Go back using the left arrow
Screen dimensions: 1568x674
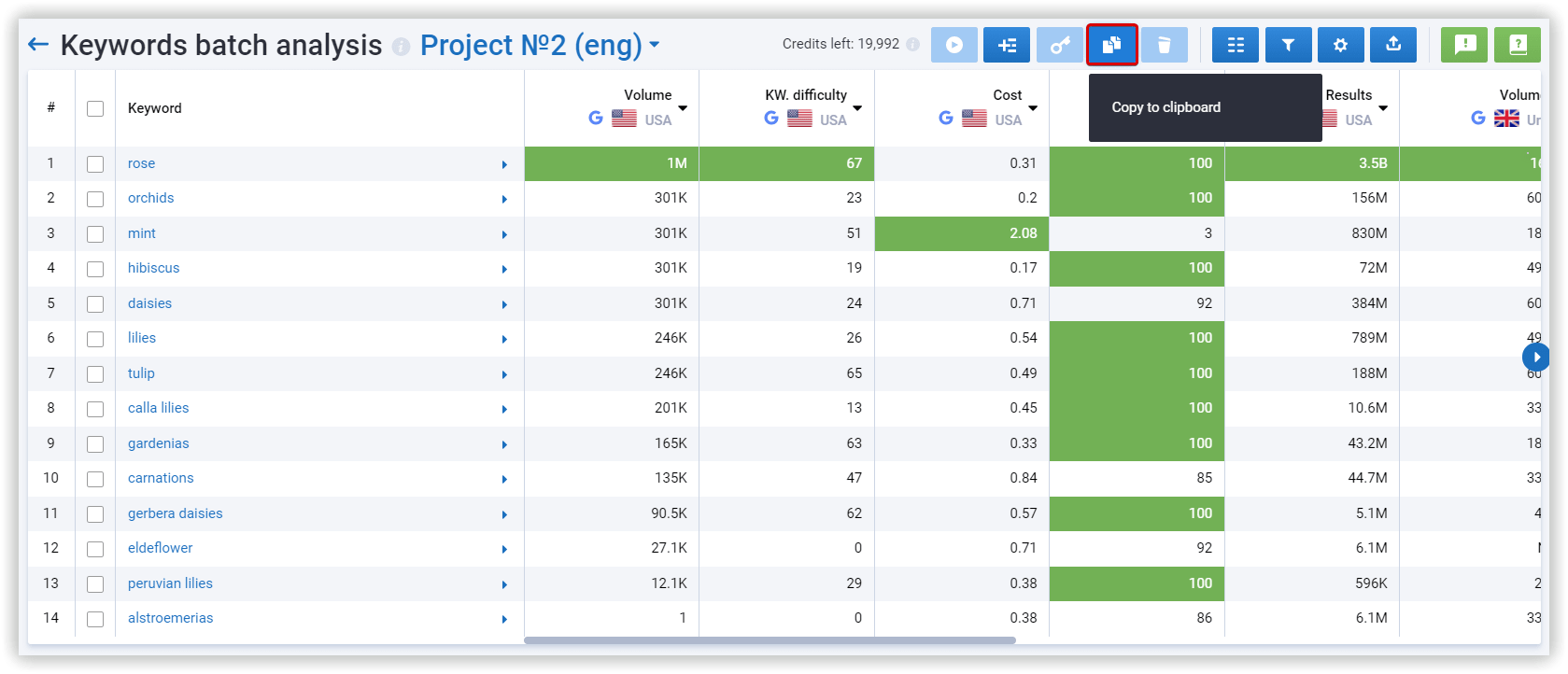click(38, 44)
